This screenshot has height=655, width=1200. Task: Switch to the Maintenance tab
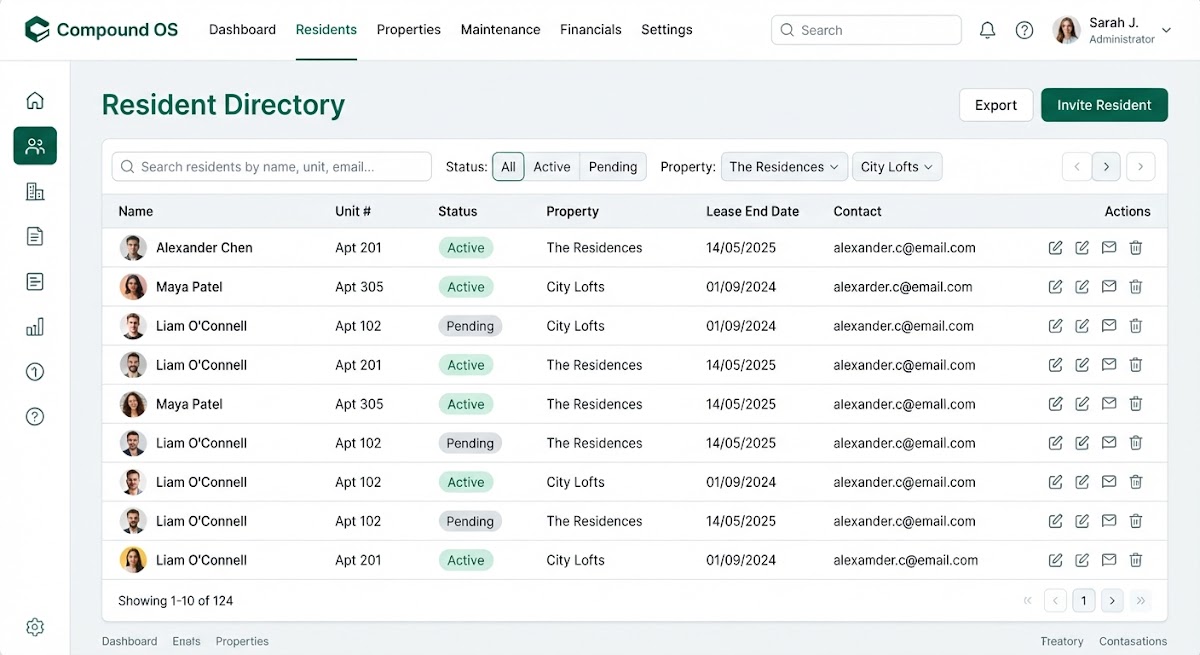click(500, 30)
